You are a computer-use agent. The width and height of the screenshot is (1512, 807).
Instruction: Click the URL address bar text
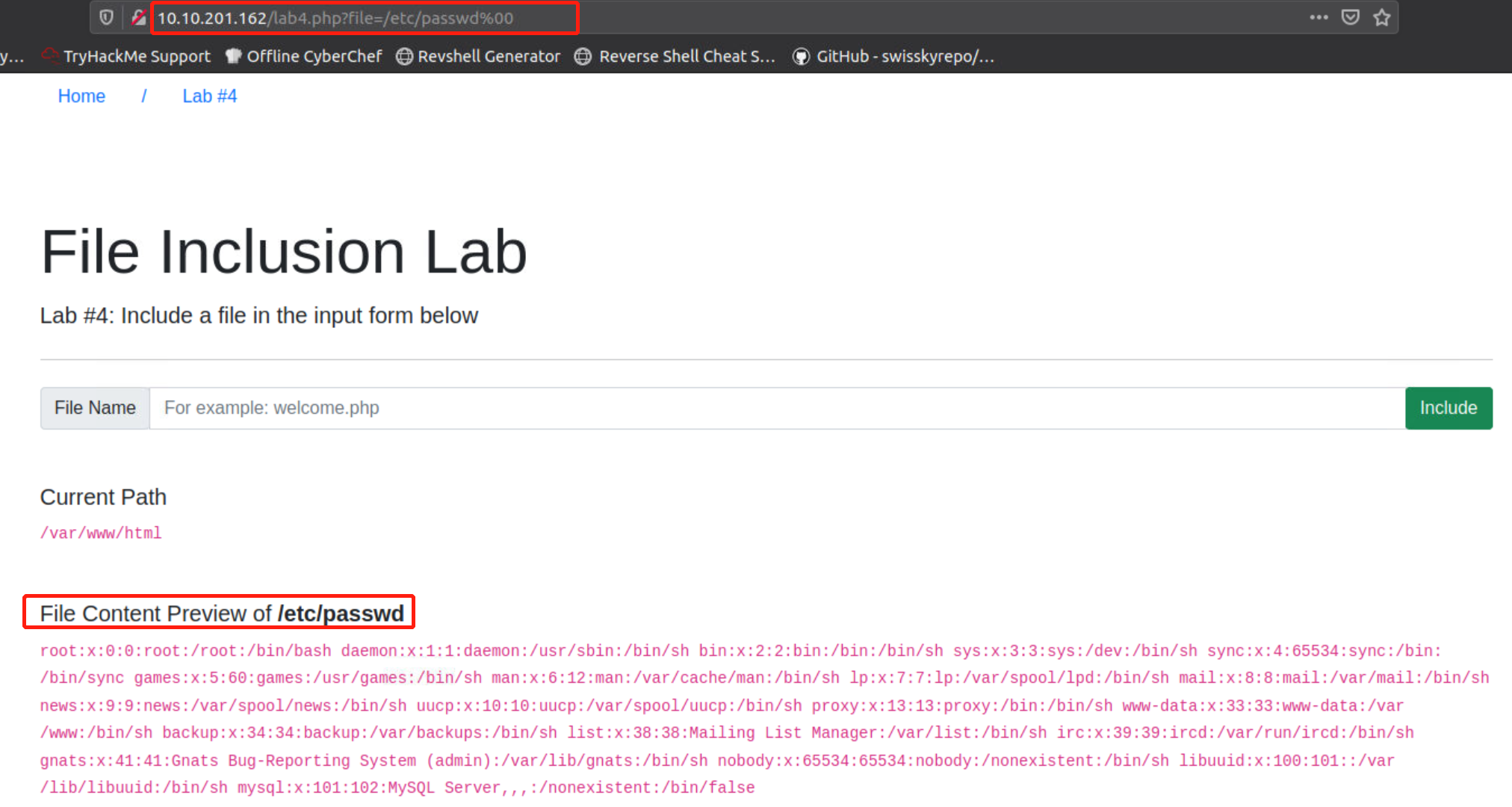(x=335, y=18)
